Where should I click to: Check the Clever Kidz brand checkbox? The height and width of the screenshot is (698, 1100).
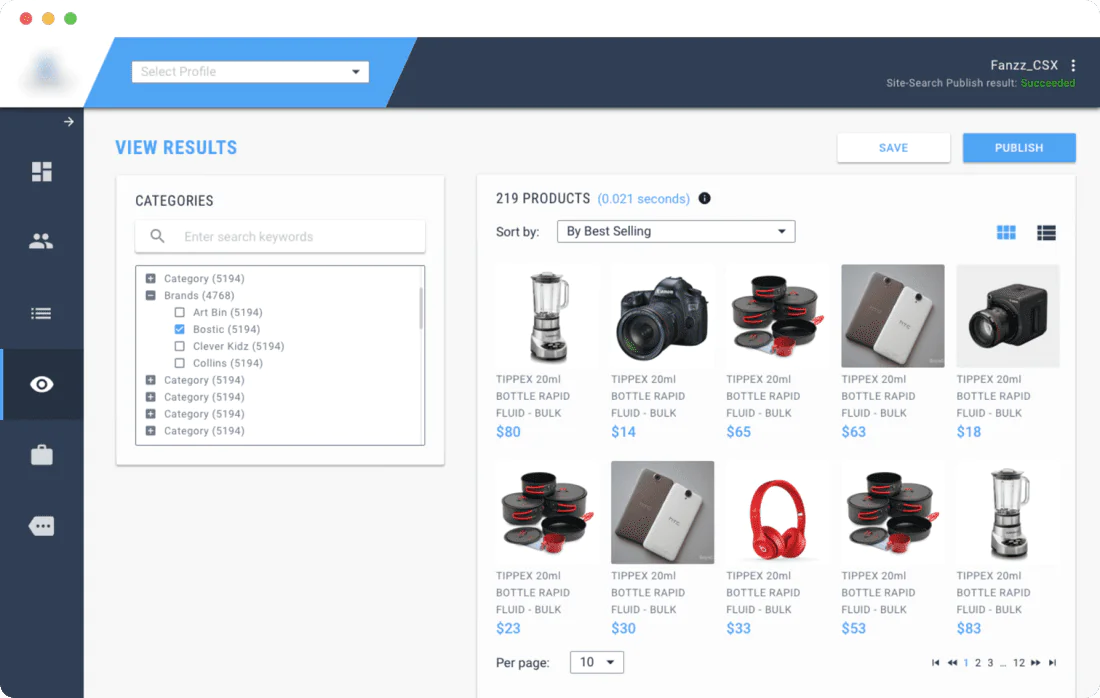pyautogui.click(x=180, y=346)
